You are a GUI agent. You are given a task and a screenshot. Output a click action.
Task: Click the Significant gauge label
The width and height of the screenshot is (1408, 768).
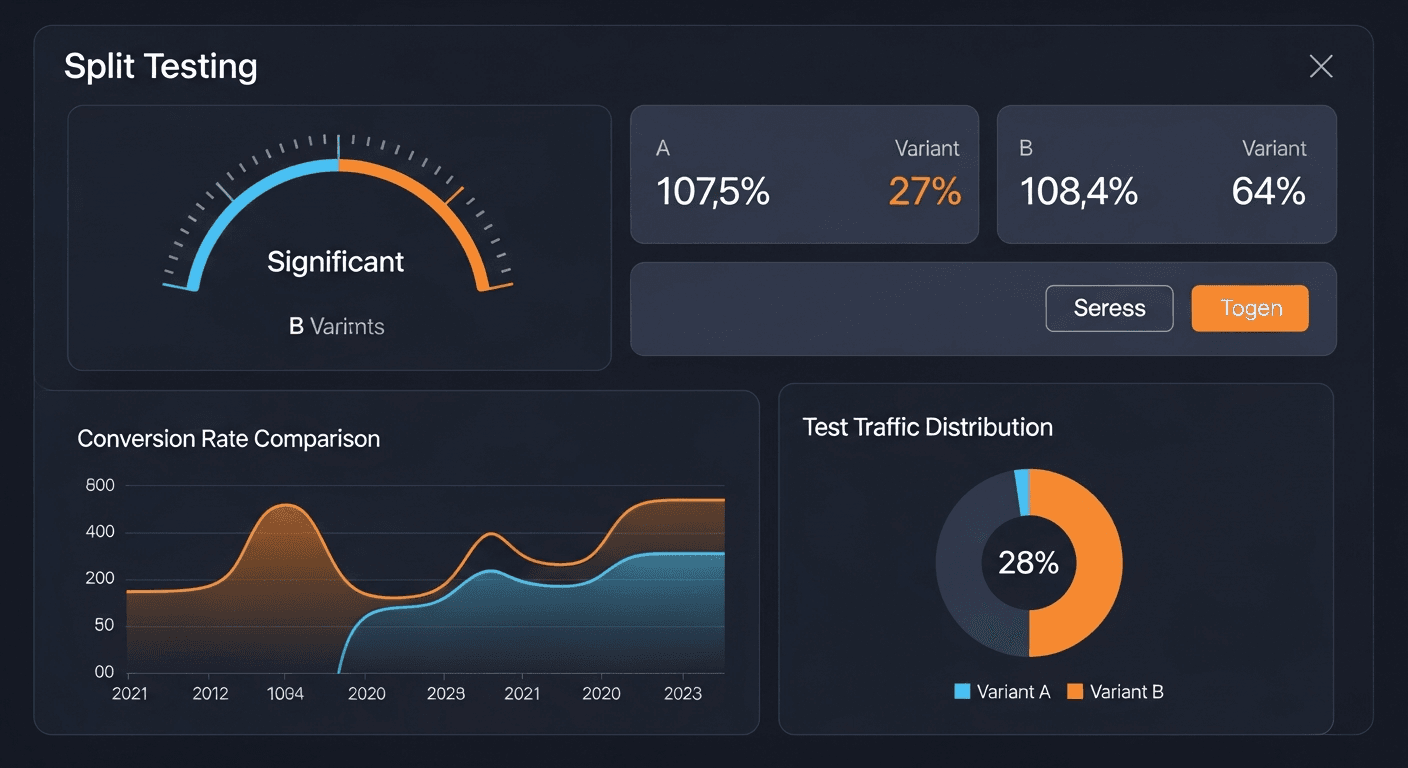click(336, 262)
